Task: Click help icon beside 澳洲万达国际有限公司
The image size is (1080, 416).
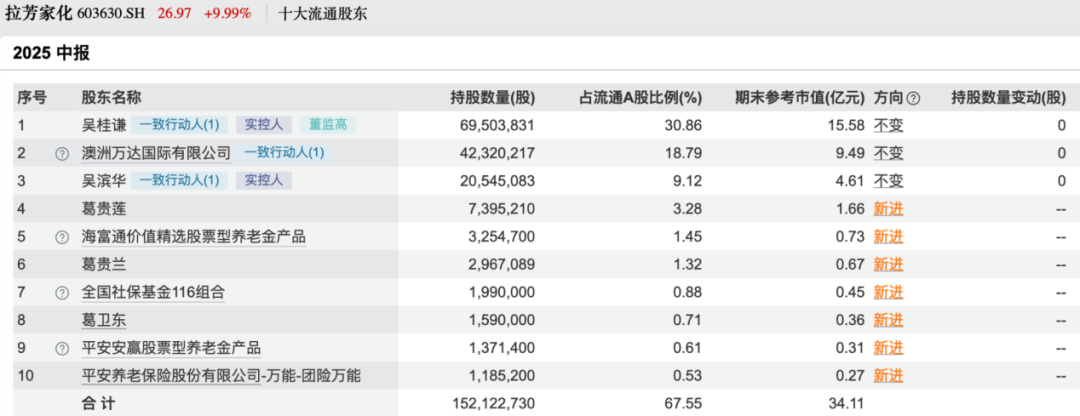Action: coord(62,154)
